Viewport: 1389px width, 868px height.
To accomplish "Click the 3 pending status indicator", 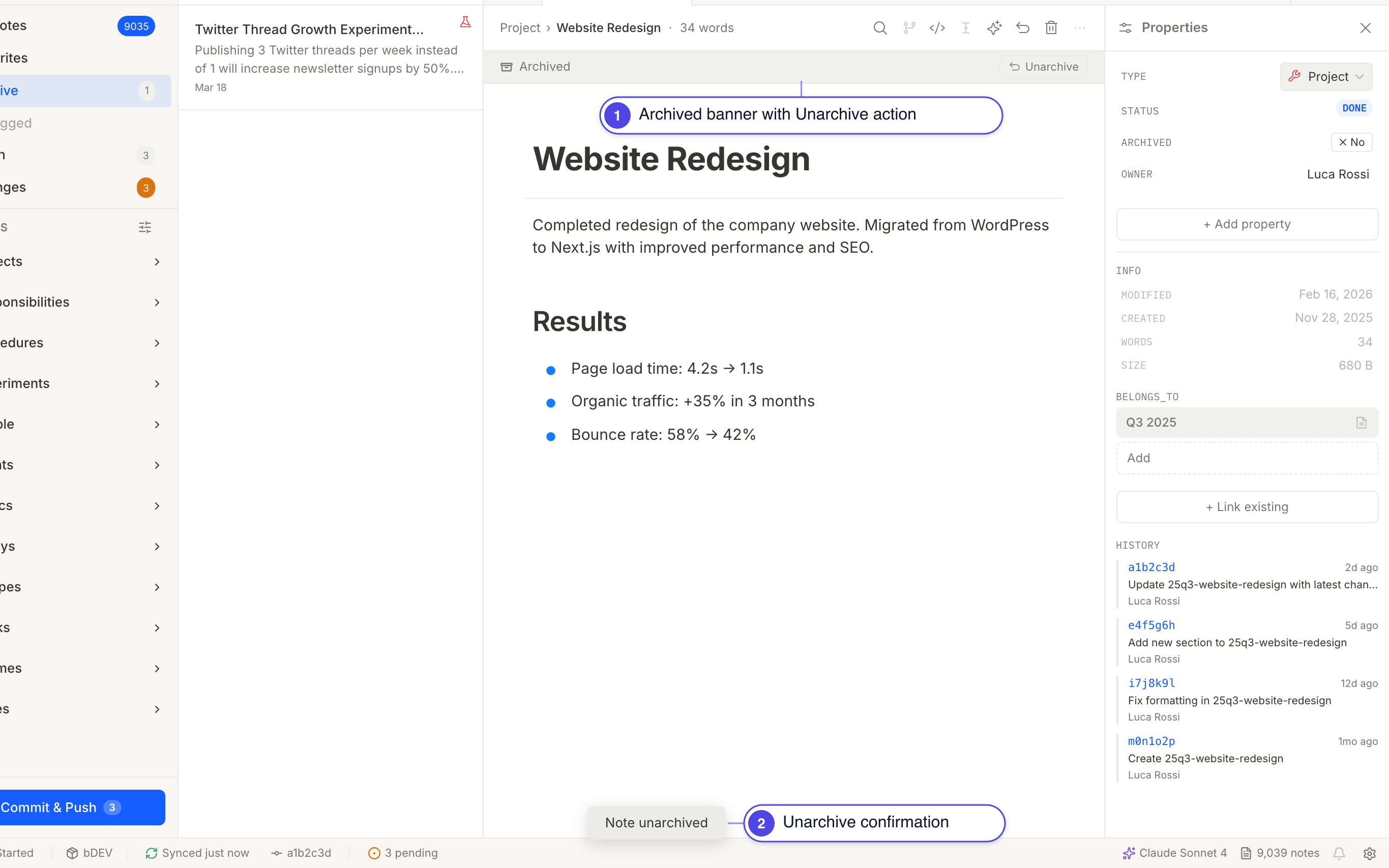I will tap(403, 853).
